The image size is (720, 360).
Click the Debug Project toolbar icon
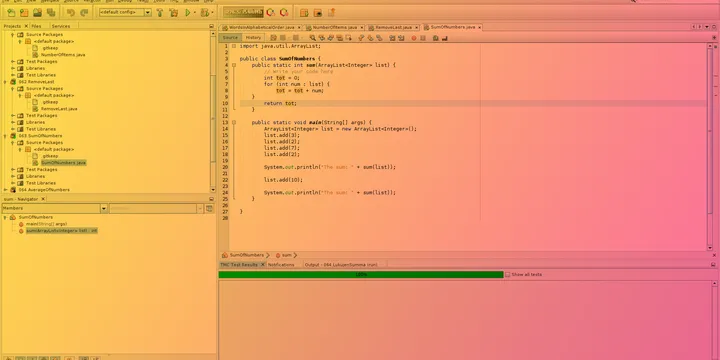click(205, 12)
